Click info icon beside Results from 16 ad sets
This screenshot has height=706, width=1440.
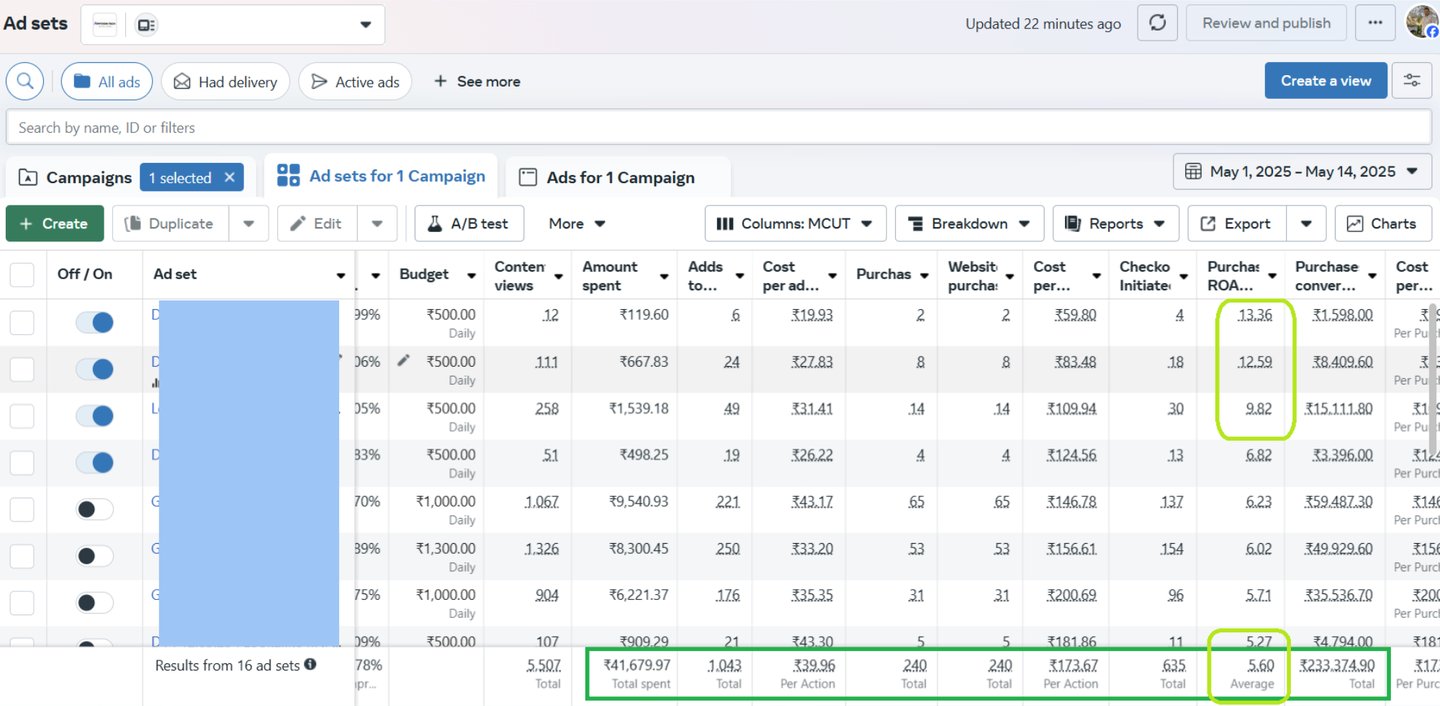tap(311, 664)
